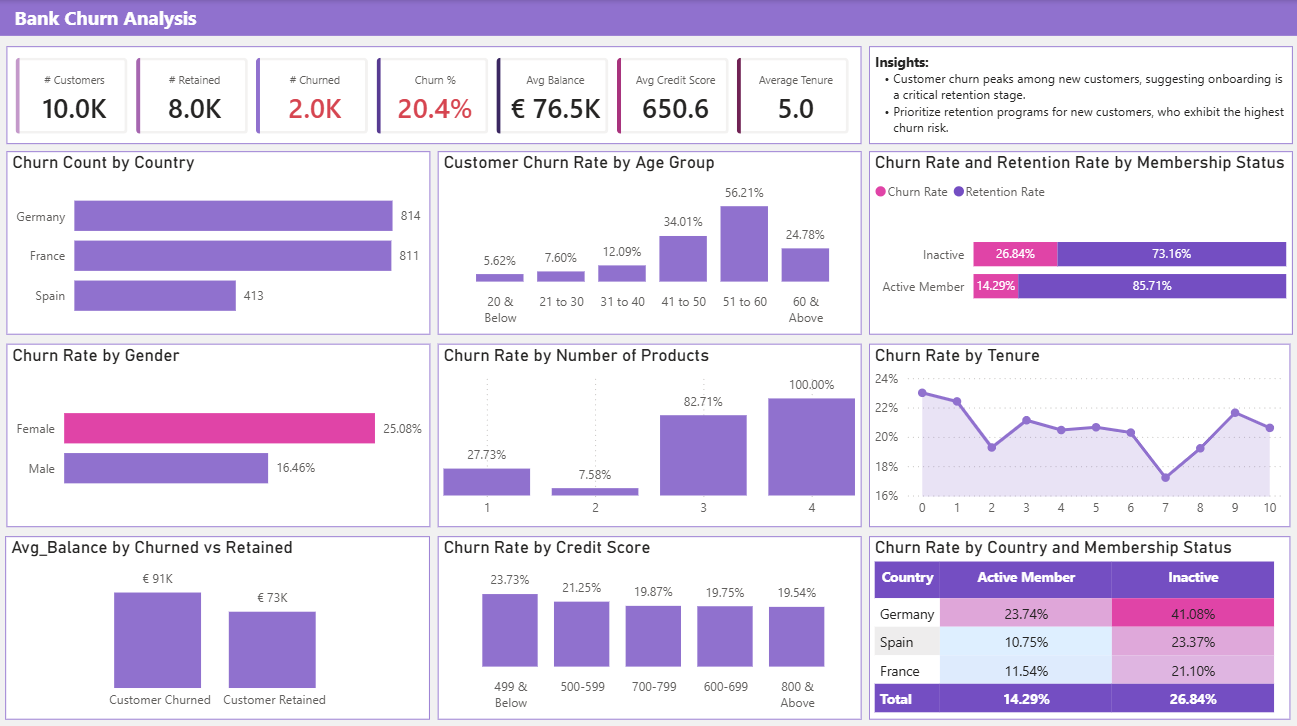
Task: Select Spain bar in Churn Count by Country
Action: tap(155, 296)
